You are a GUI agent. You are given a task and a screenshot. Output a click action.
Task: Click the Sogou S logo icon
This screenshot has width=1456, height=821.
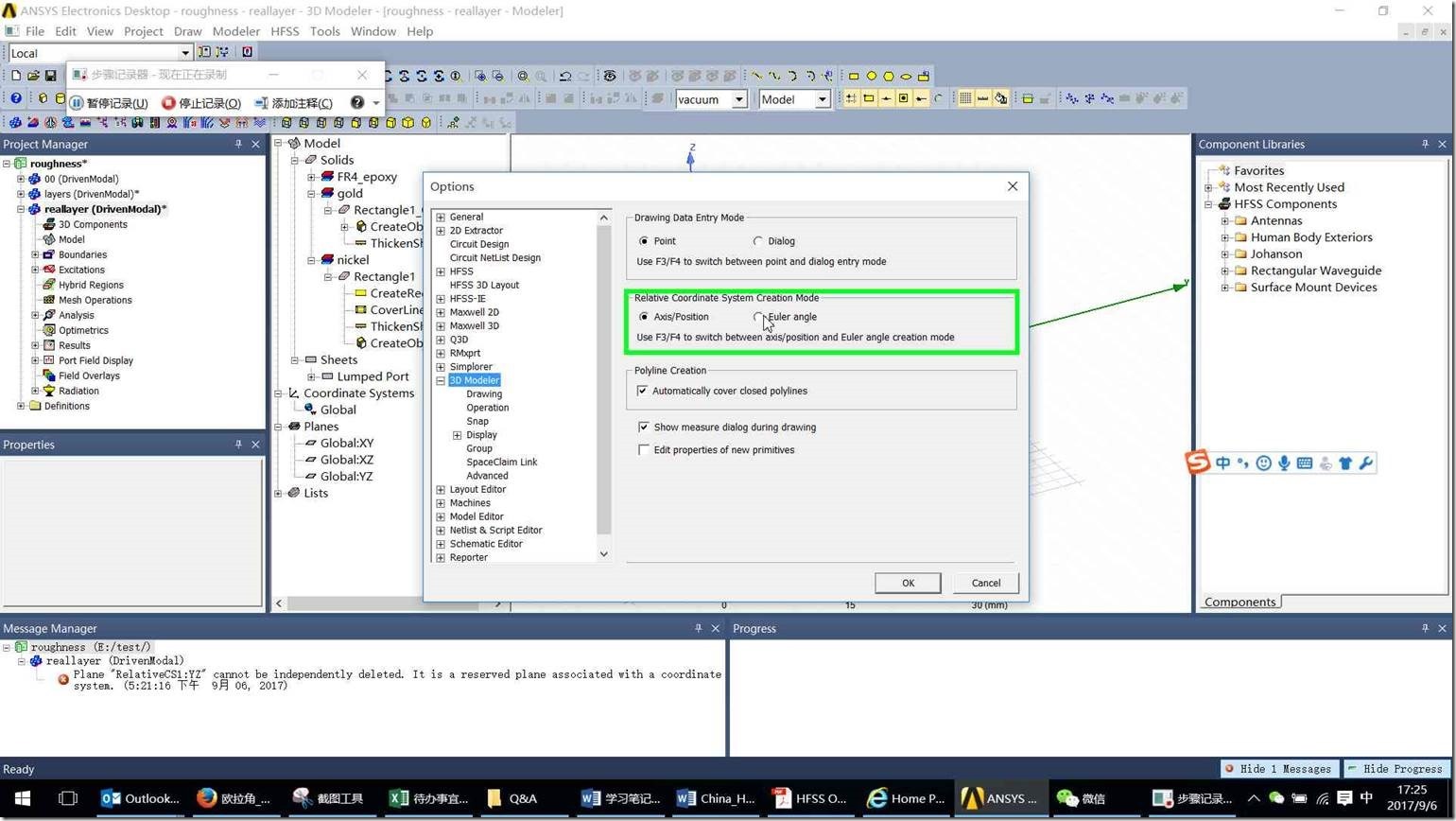(1198, 462)
